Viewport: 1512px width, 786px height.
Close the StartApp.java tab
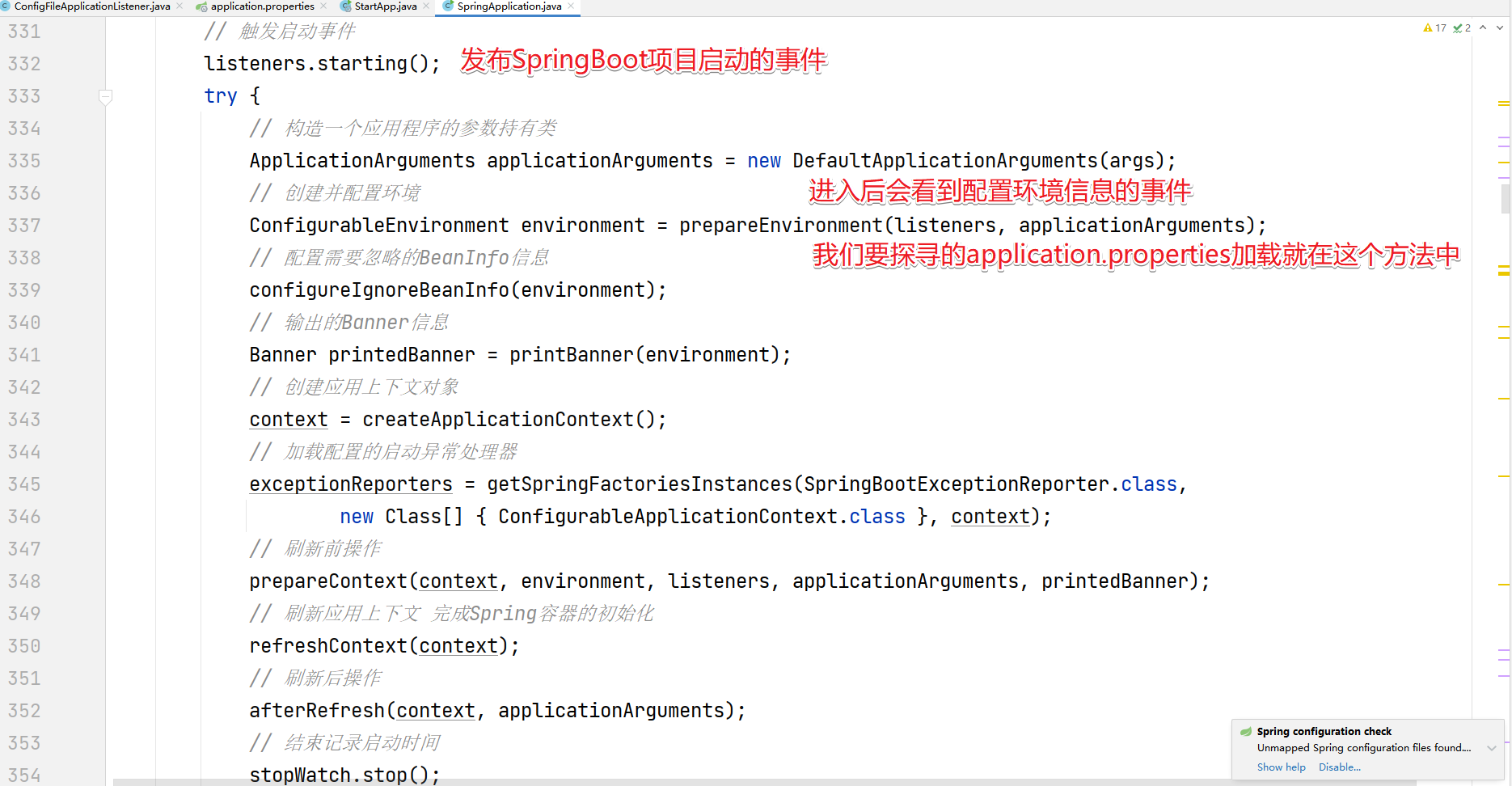click(426, 6)
